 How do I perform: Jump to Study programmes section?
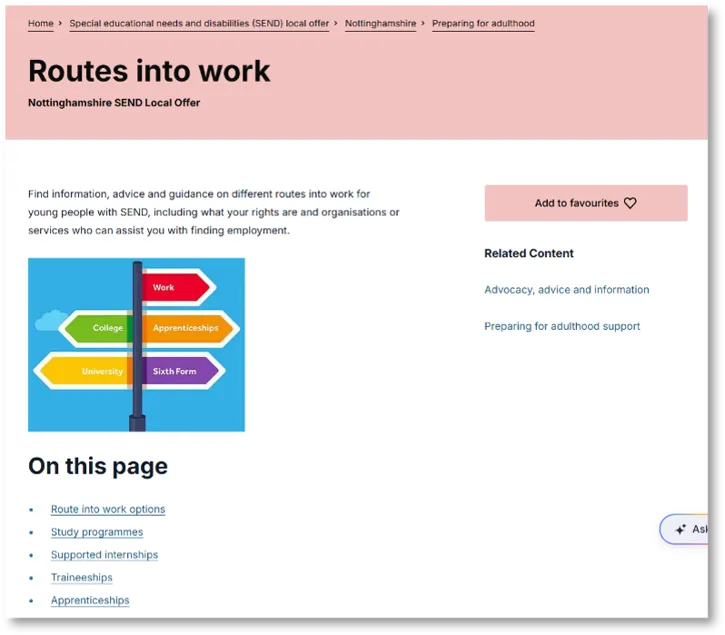pos(97,532)
